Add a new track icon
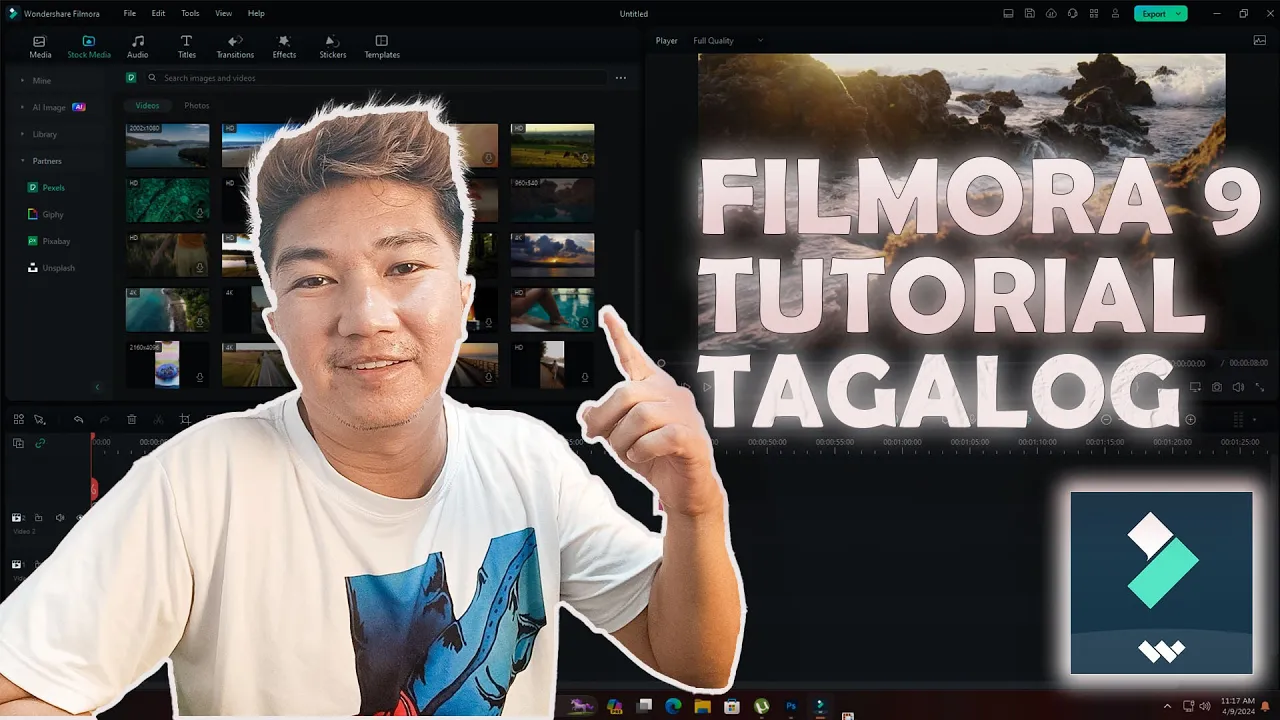The height and width of the screenshot is (720, 1280). pyautogui.click(x=18, y=443)
